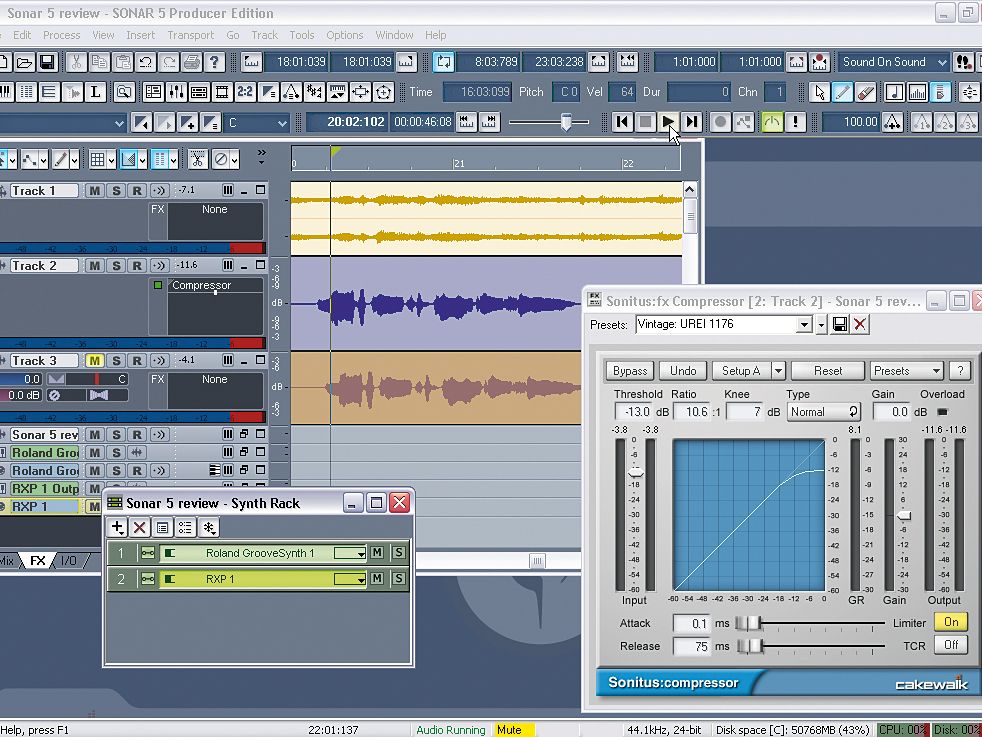982x737 pixels.
Task: Arm Track 1 for recording
Action: pos(137,190)
